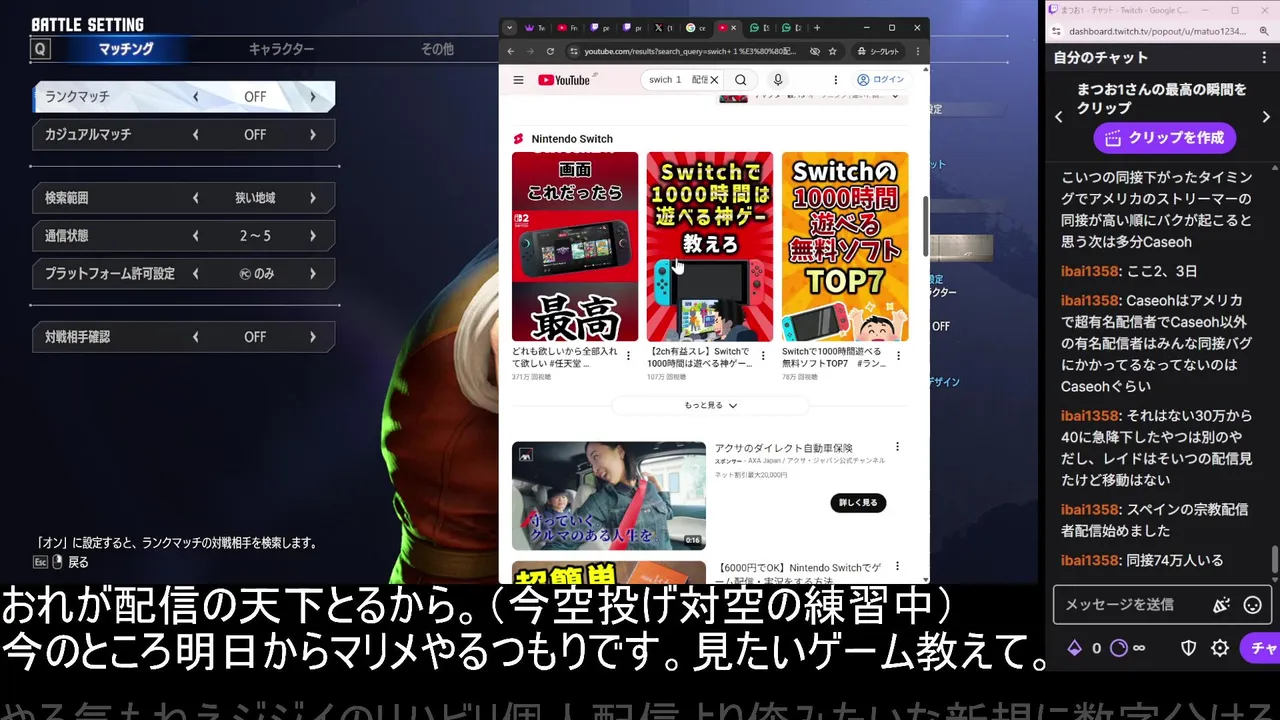1280x720 pixels.
Task: Set 対戦相手確認 to next value
Action: pyautogui.click(x=313, y=337)
